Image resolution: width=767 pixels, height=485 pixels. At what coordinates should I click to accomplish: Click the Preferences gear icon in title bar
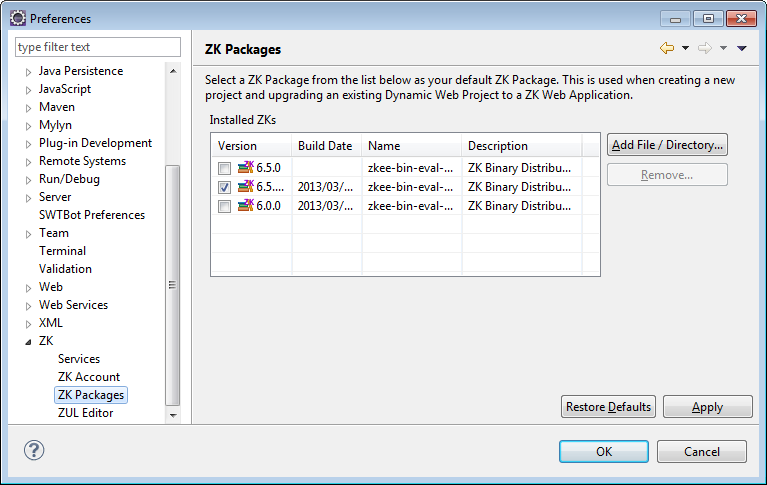tap(18, 18)
